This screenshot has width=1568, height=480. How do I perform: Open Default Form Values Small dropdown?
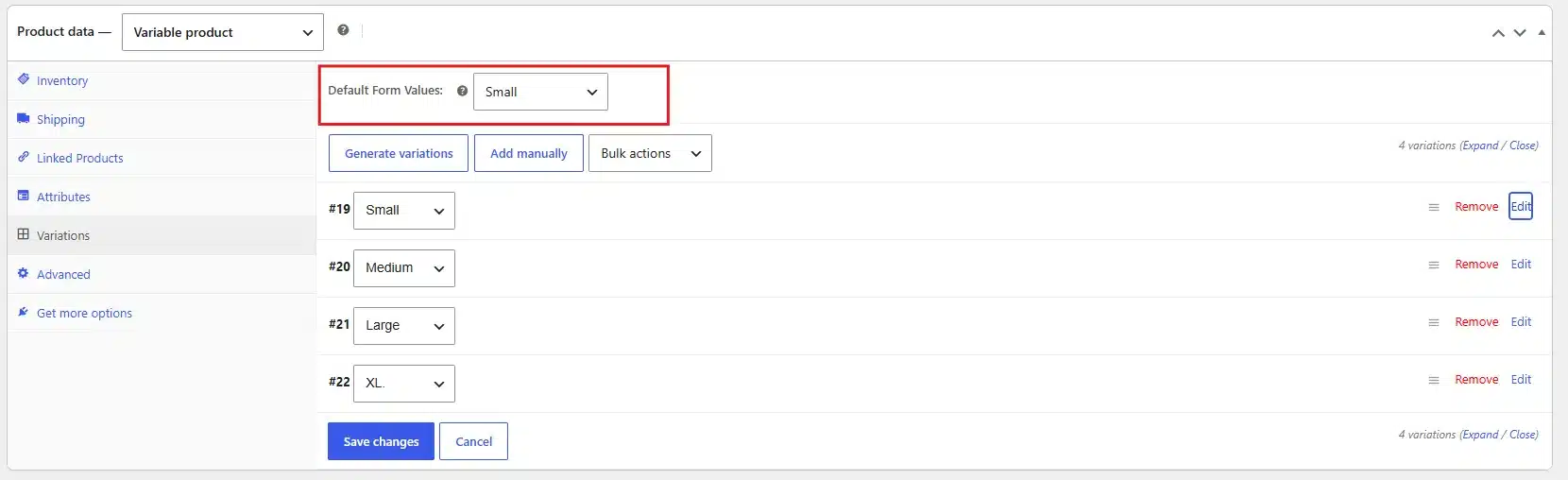[x=540, y=92]
